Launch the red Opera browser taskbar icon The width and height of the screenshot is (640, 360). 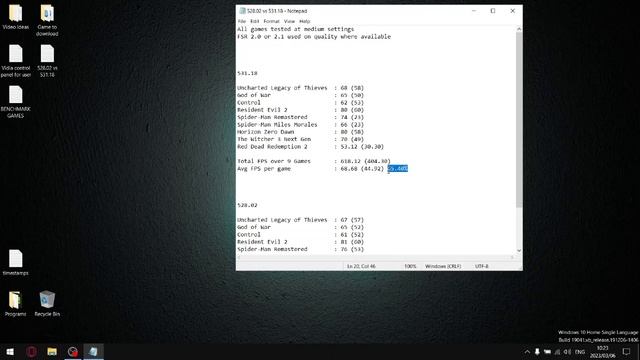point(31,351)
